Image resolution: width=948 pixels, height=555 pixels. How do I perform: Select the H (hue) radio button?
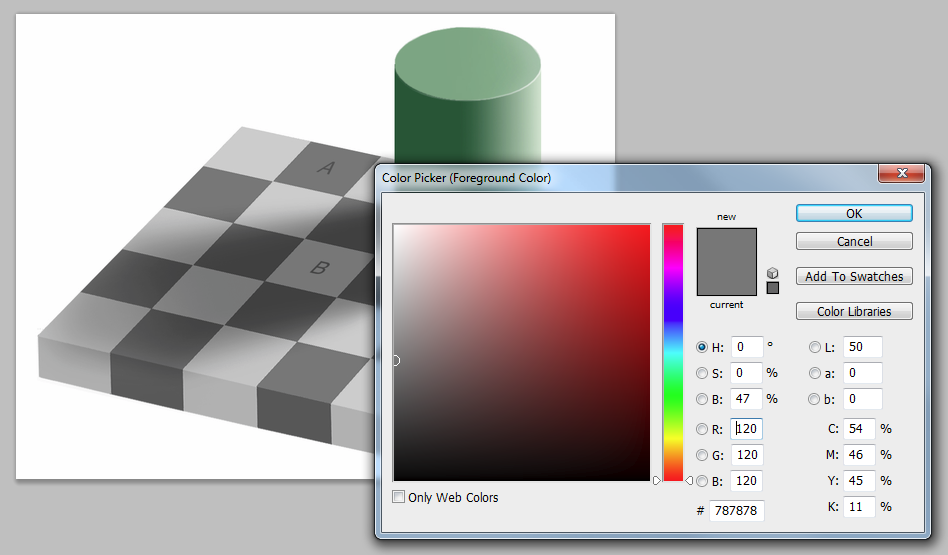[701, 347]
